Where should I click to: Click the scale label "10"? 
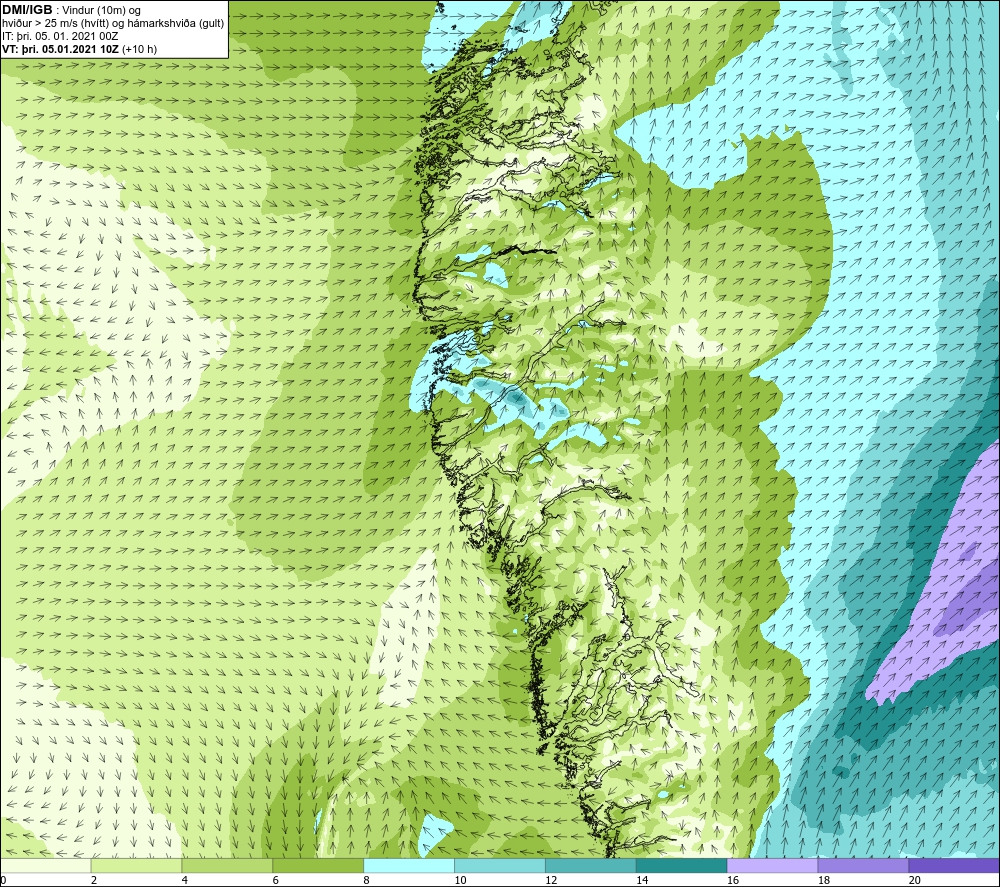click(x=460, y=880)
